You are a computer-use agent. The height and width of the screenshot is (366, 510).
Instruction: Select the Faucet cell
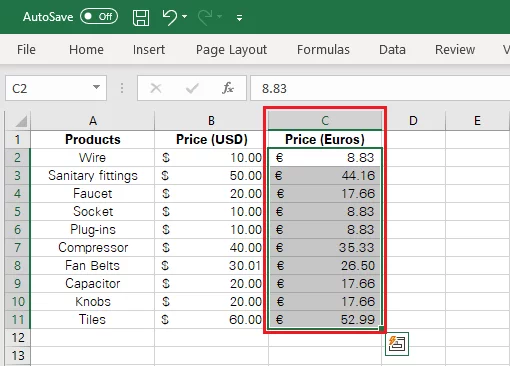click(93, 194)
